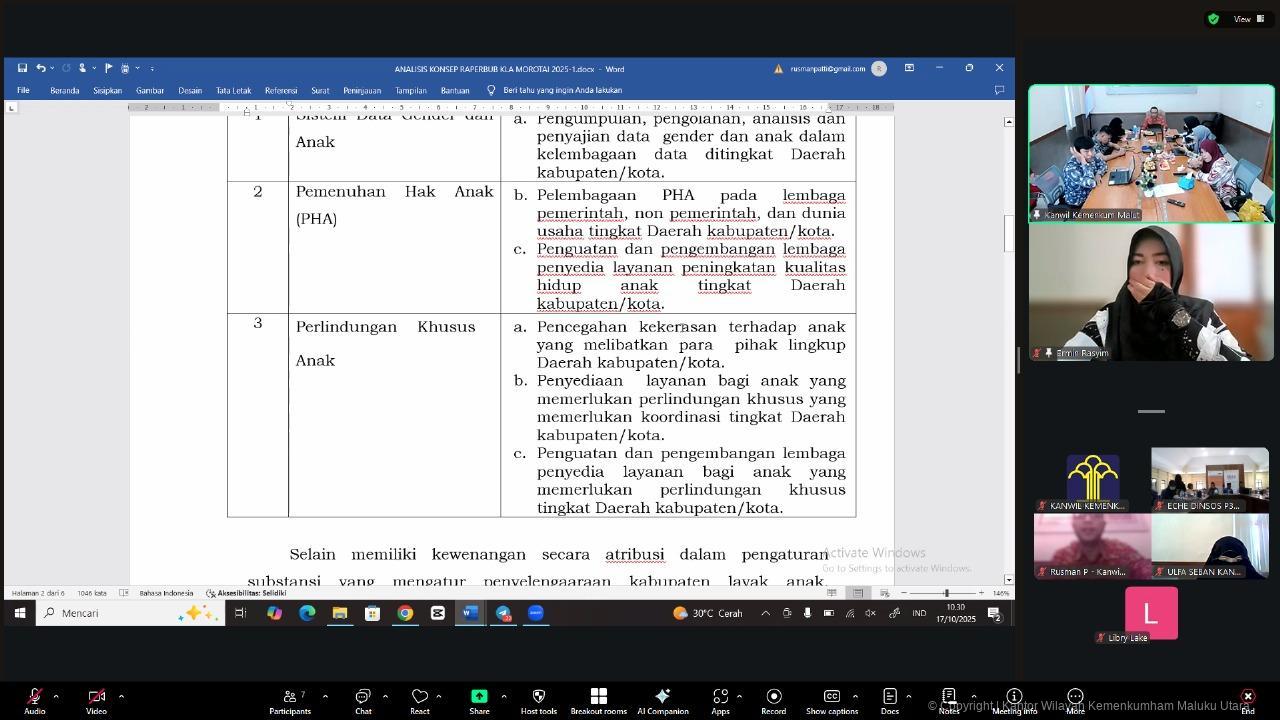Open the Participants list
The width and height of the screenshot is (1280, 720).
289,697
